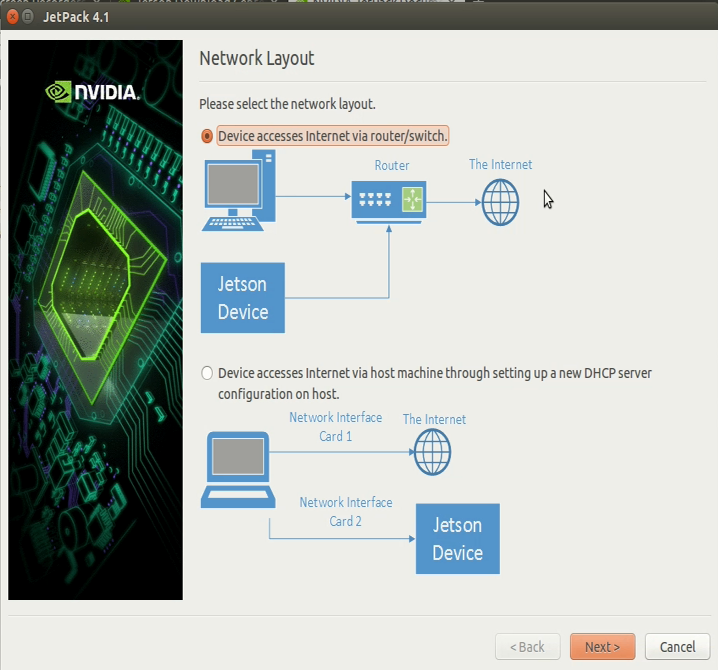
Task: Click the 'Network Layout' heading
Action: click(257, 58)
